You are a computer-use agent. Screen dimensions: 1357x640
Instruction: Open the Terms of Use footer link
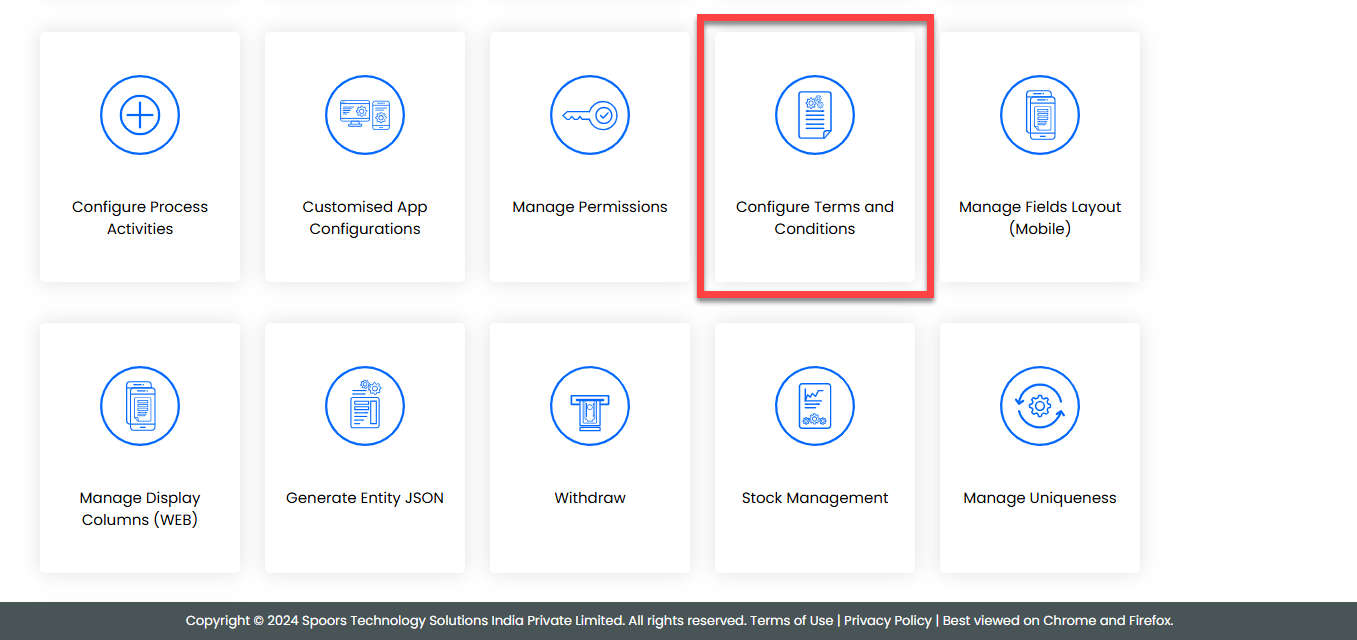tap(791, 620)
